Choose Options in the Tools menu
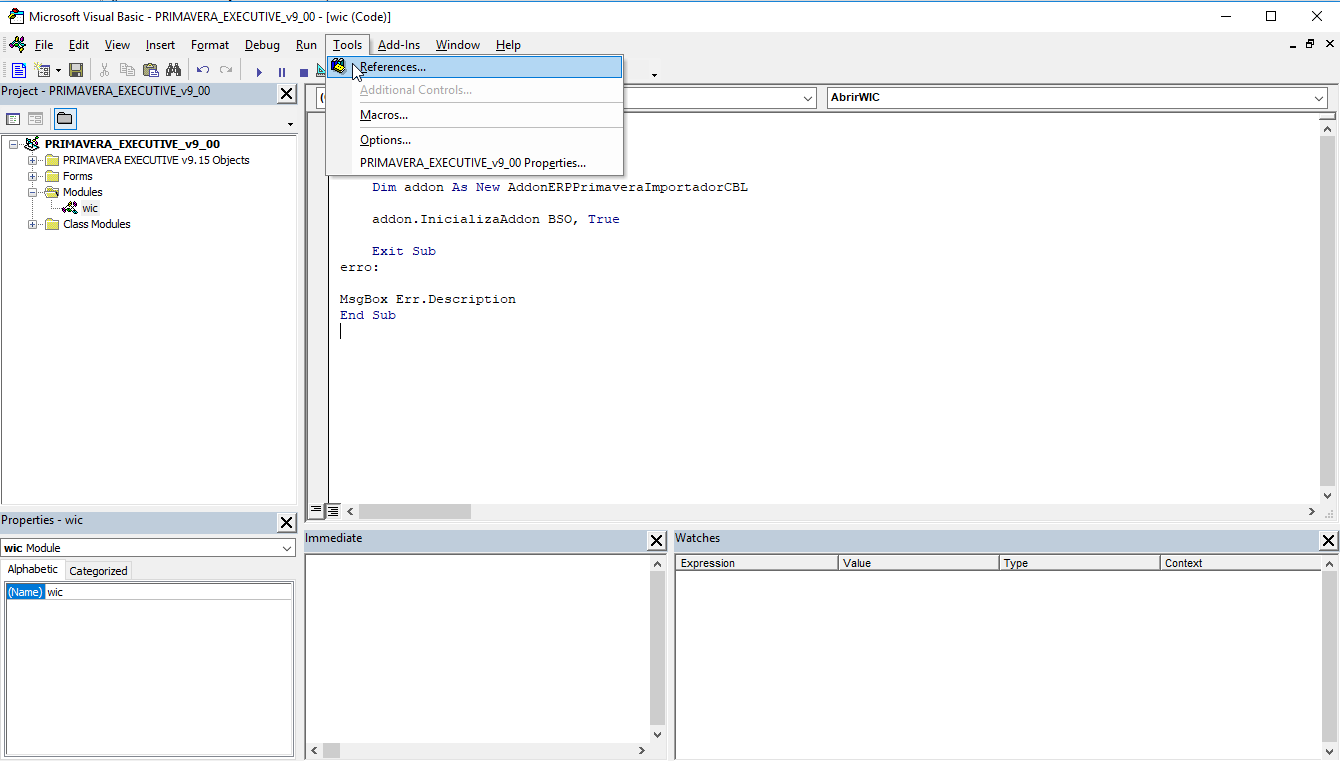Viewport: 1340px width, 761px height. tap(385, 140)
